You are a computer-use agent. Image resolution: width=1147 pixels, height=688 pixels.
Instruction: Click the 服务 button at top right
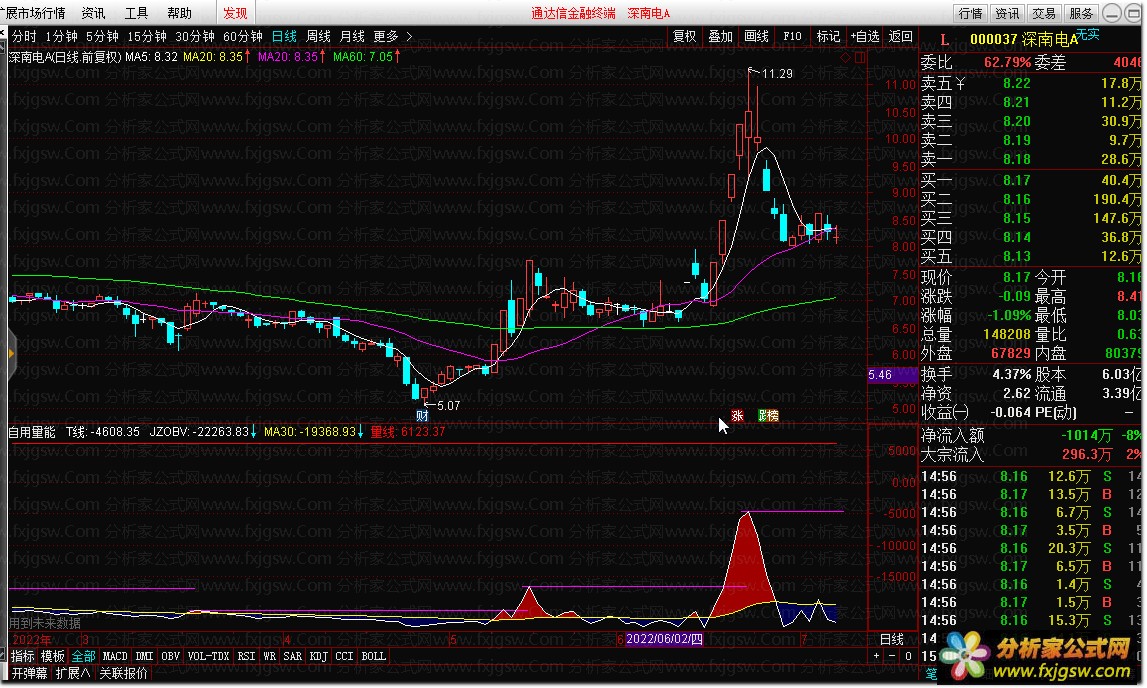coord(1080,13)
